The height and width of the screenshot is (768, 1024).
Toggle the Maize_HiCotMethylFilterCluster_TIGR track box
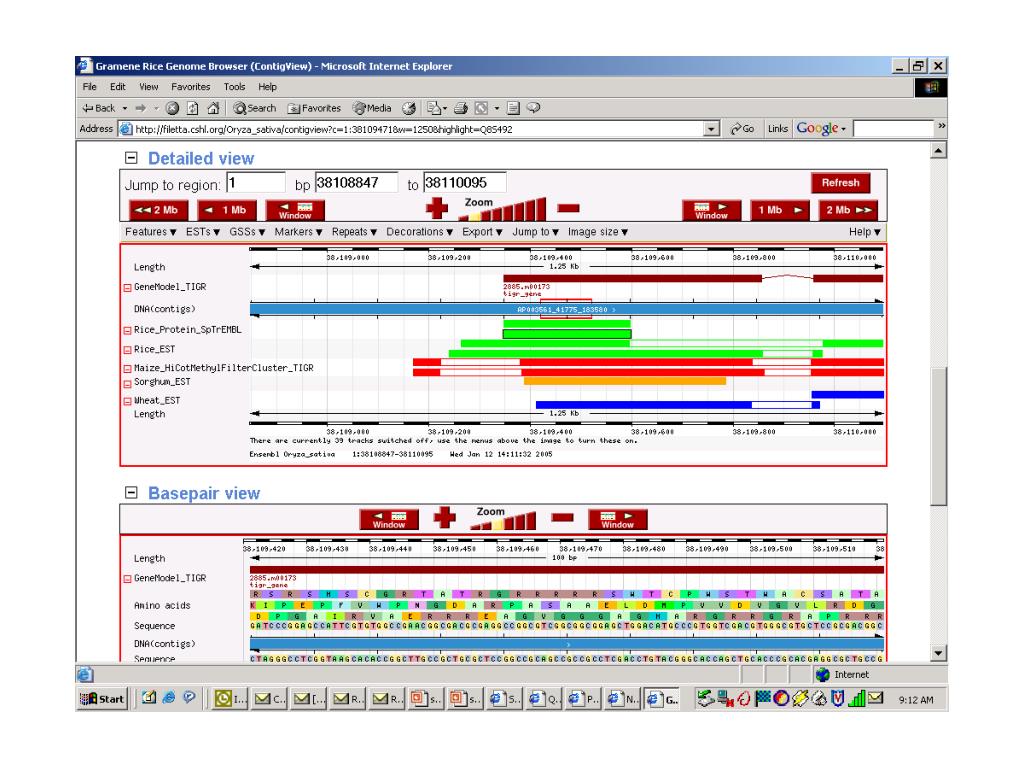pos(128,369)
